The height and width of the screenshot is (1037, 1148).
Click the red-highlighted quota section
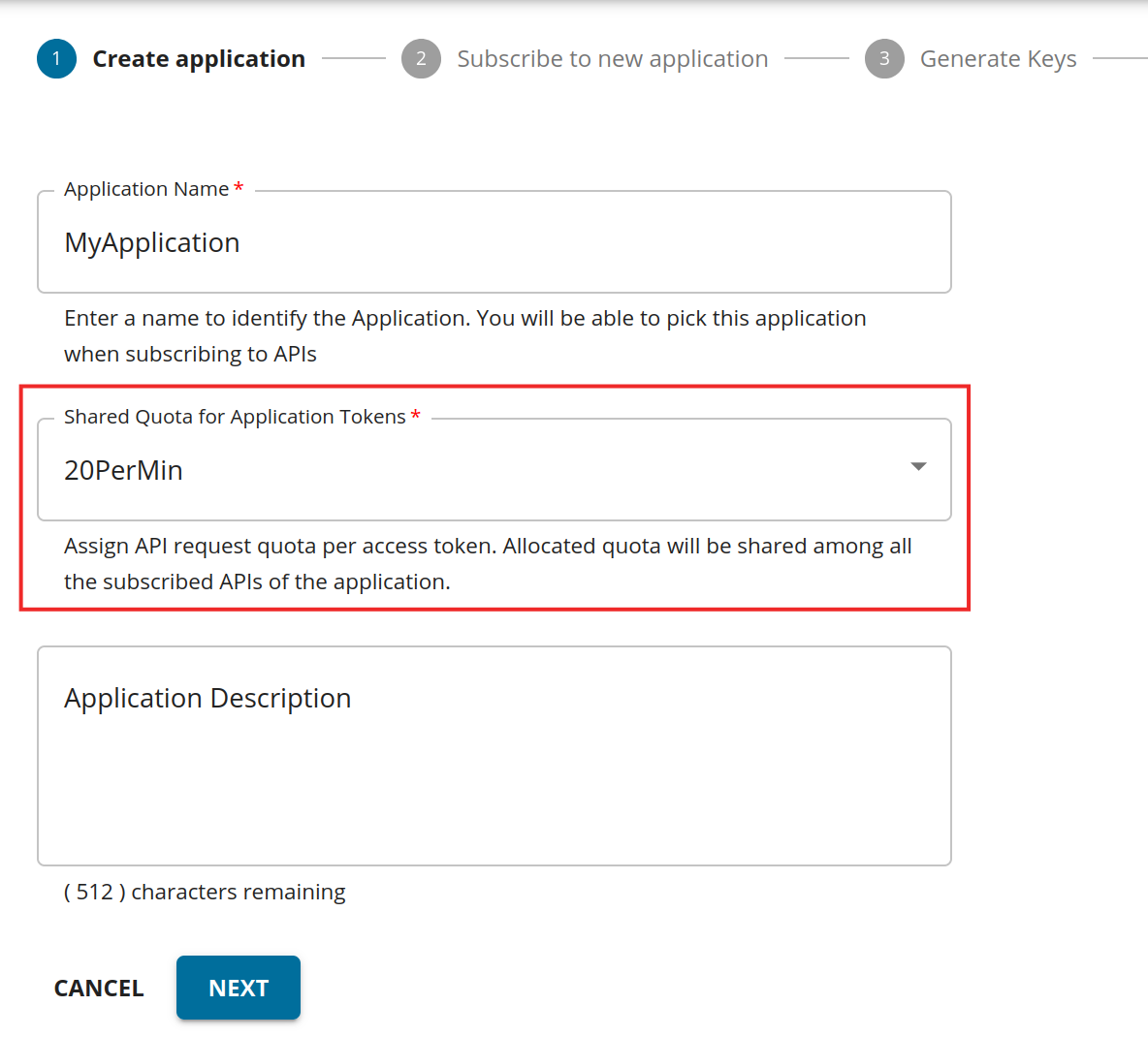coord(494,498)
